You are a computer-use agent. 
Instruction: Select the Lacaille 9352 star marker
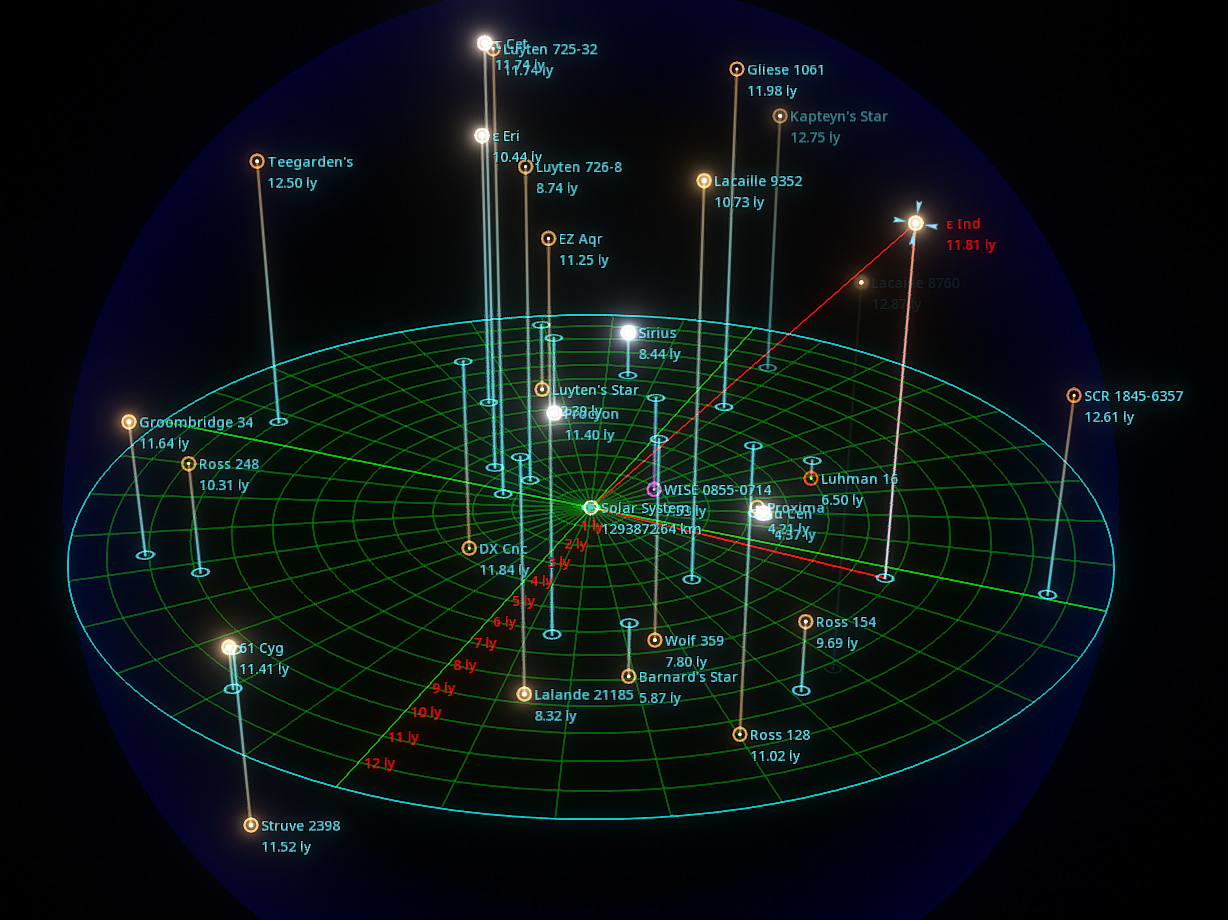click(704, 181)
